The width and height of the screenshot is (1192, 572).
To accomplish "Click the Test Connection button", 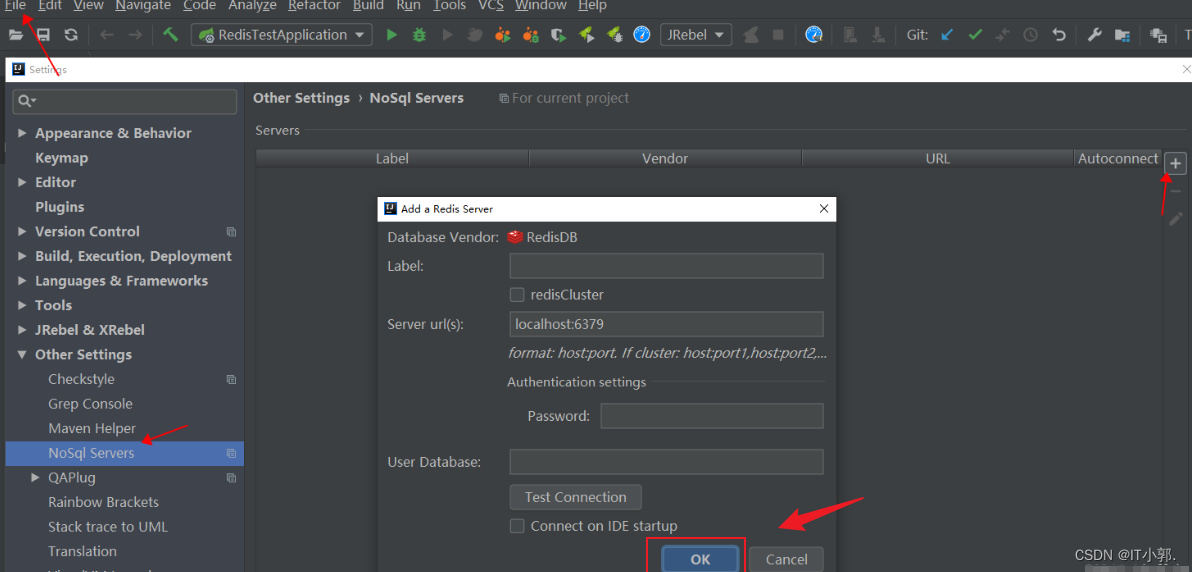I will point(575,497).
